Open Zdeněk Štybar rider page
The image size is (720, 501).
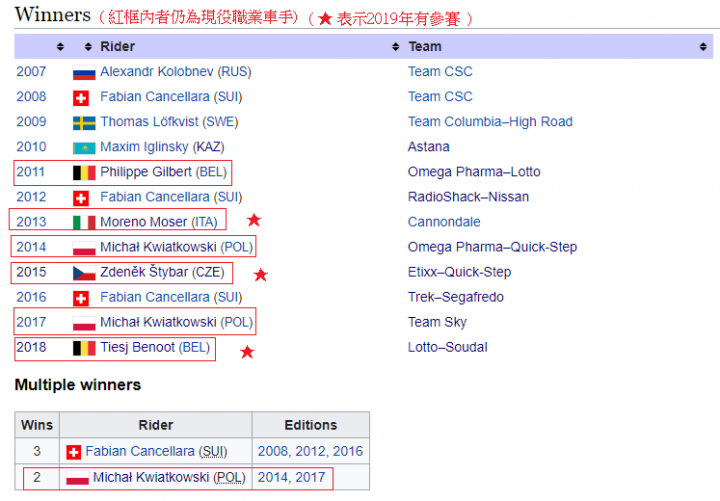point(144,272)
